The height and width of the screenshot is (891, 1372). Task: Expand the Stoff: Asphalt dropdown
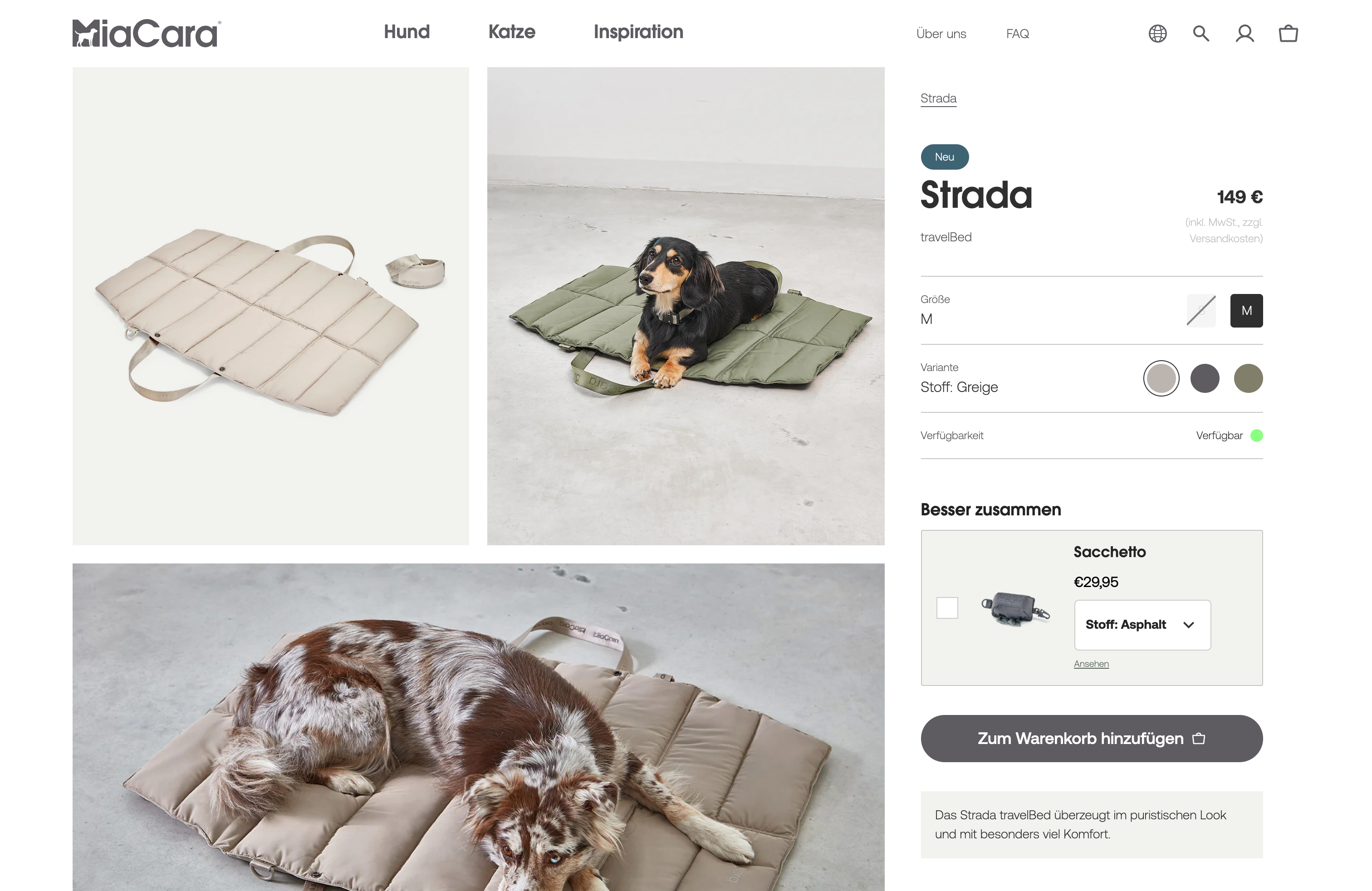pos(1142,625)
